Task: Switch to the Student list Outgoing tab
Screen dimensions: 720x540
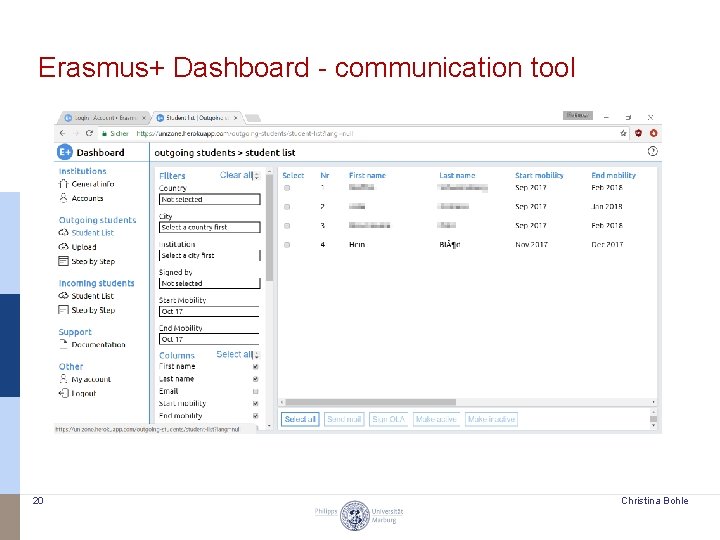Action: (x=197, y=118)
